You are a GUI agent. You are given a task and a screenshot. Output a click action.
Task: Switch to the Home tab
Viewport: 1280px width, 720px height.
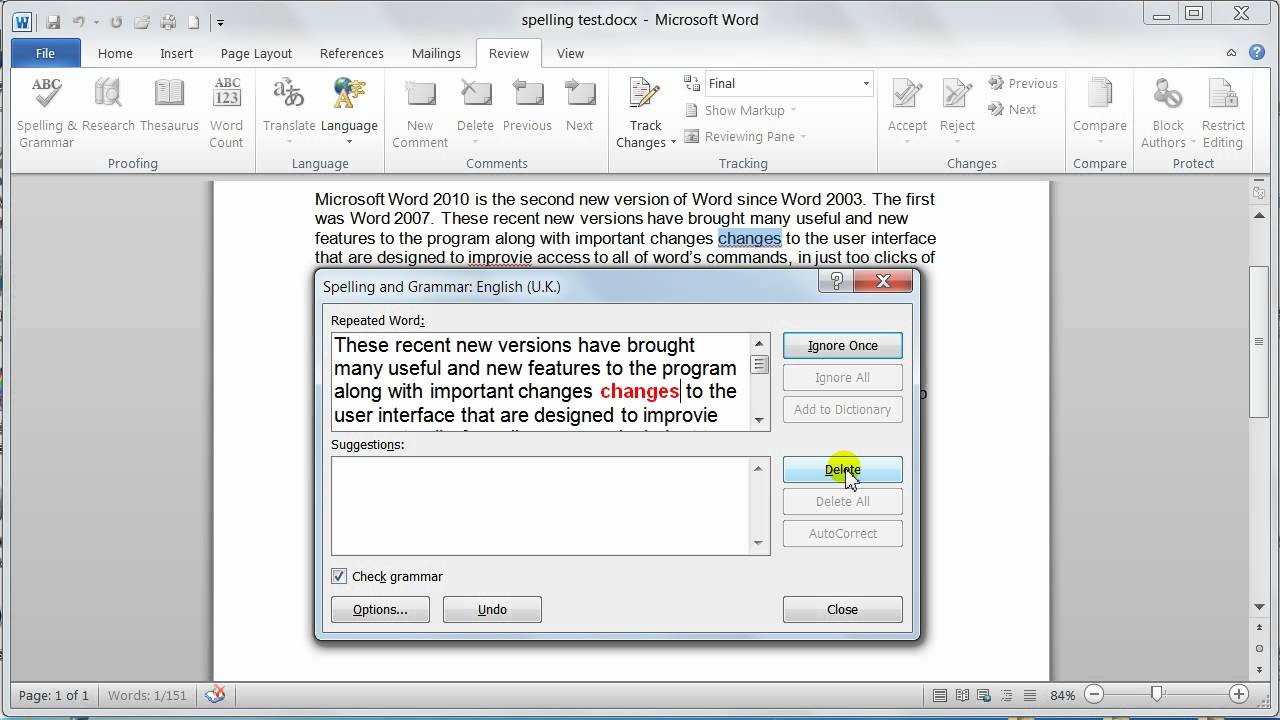115,54
